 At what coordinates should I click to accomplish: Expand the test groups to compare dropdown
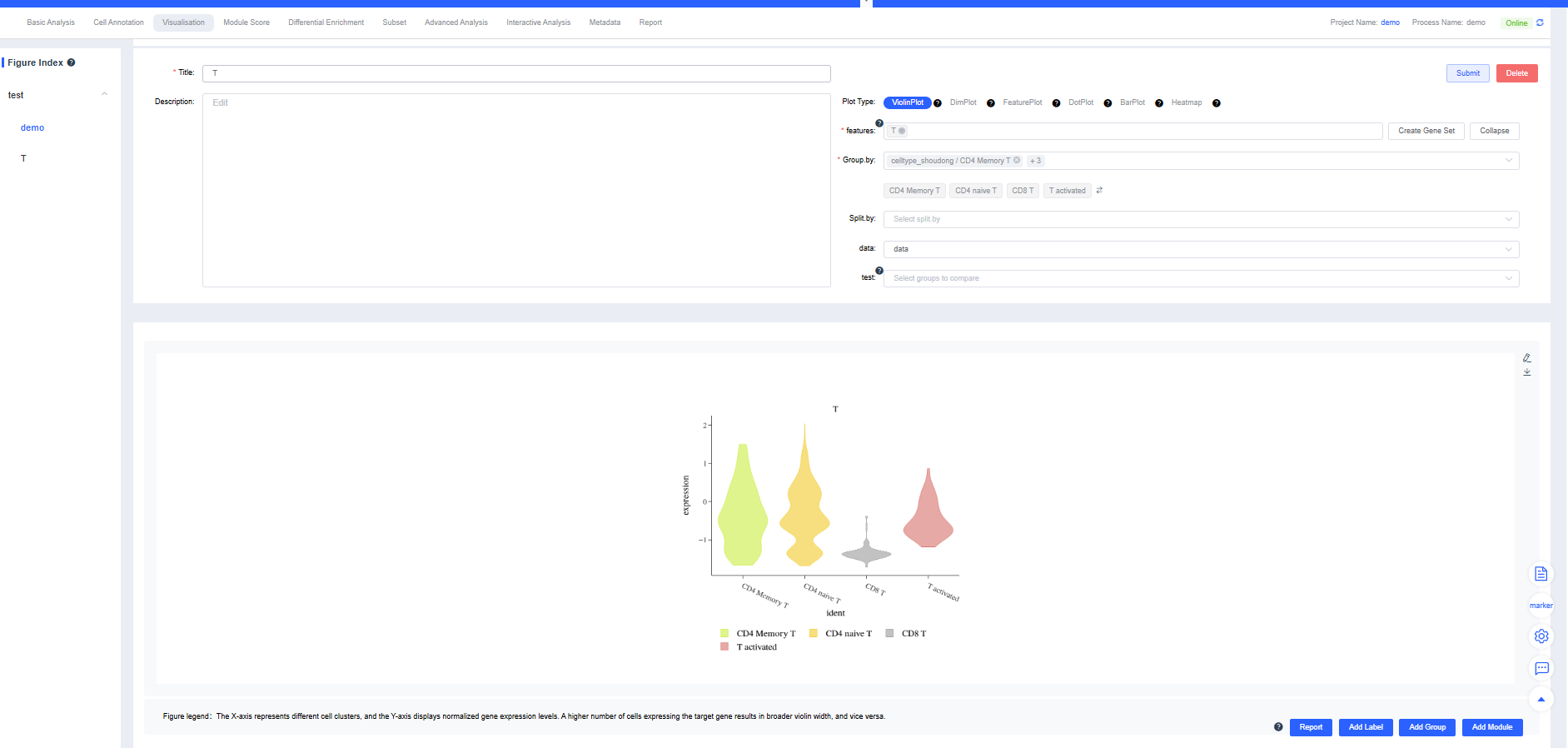tap(1200, 278)
